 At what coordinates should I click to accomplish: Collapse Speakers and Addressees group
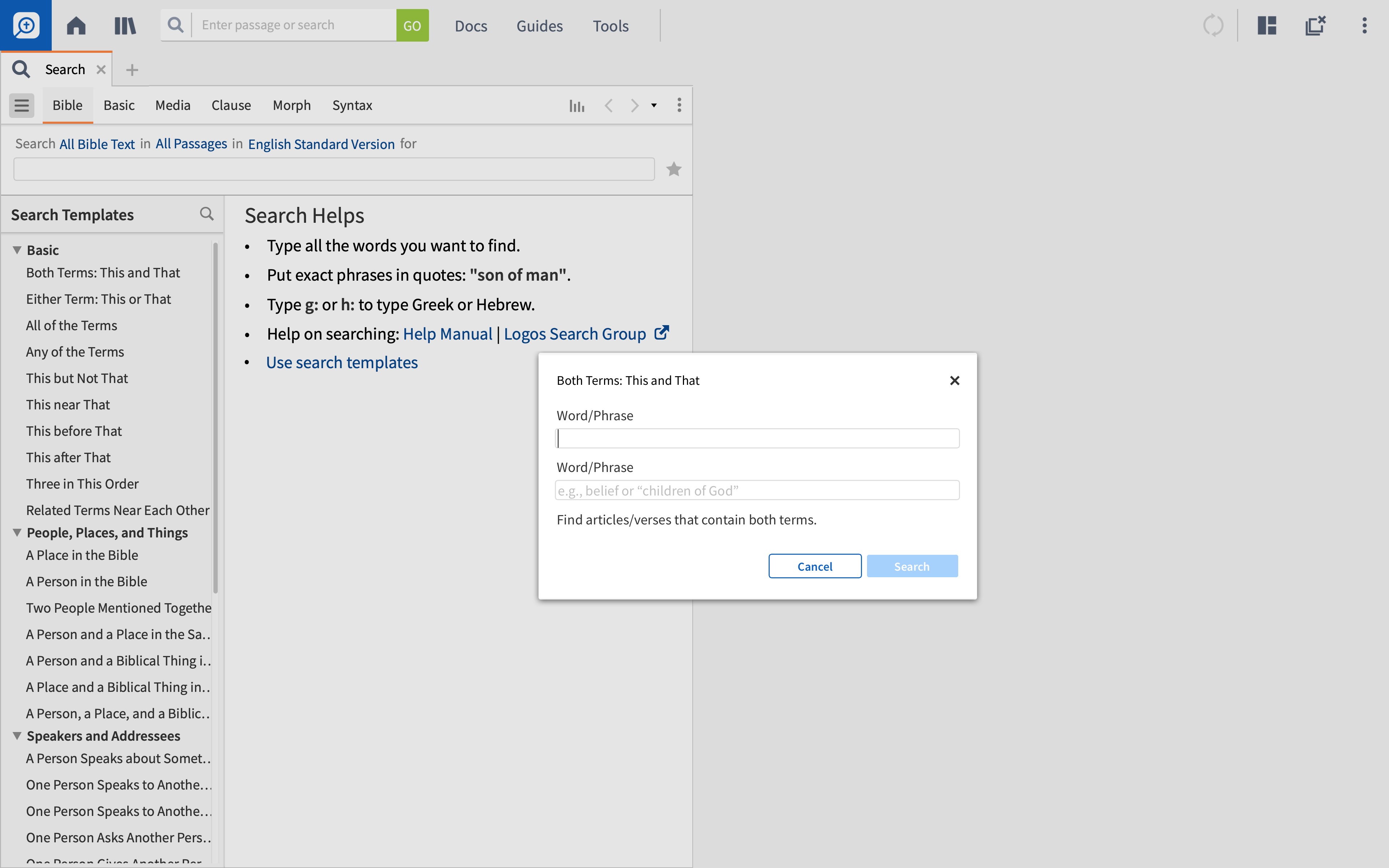(x=17, y=736)
